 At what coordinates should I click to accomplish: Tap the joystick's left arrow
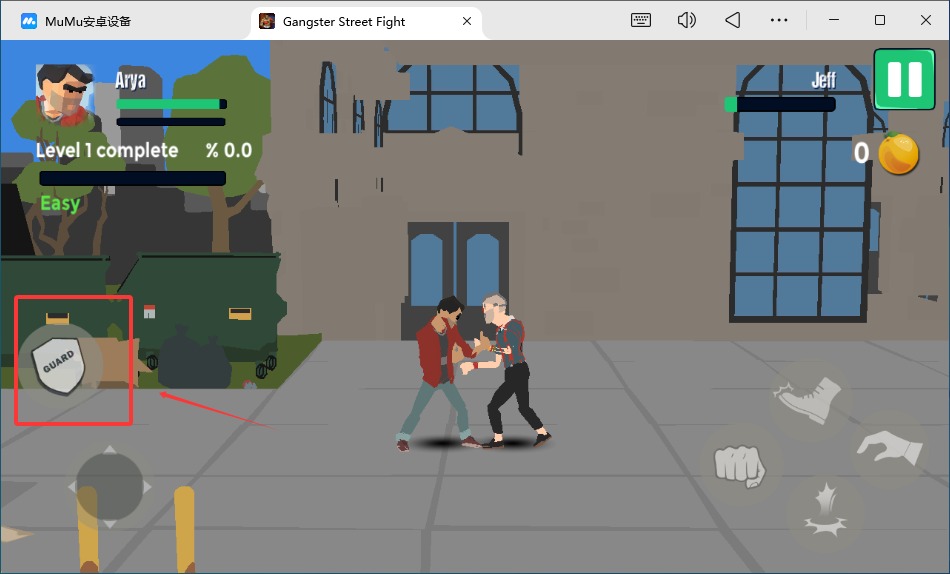[72, 487]
